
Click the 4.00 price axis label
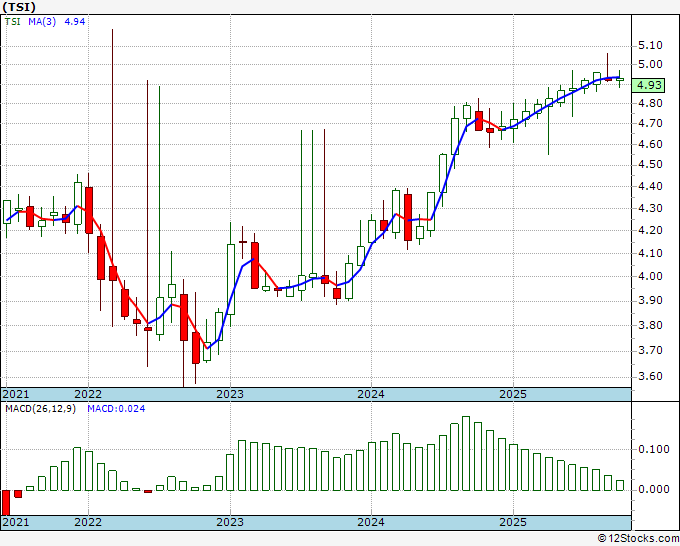[x=650, y=277]
